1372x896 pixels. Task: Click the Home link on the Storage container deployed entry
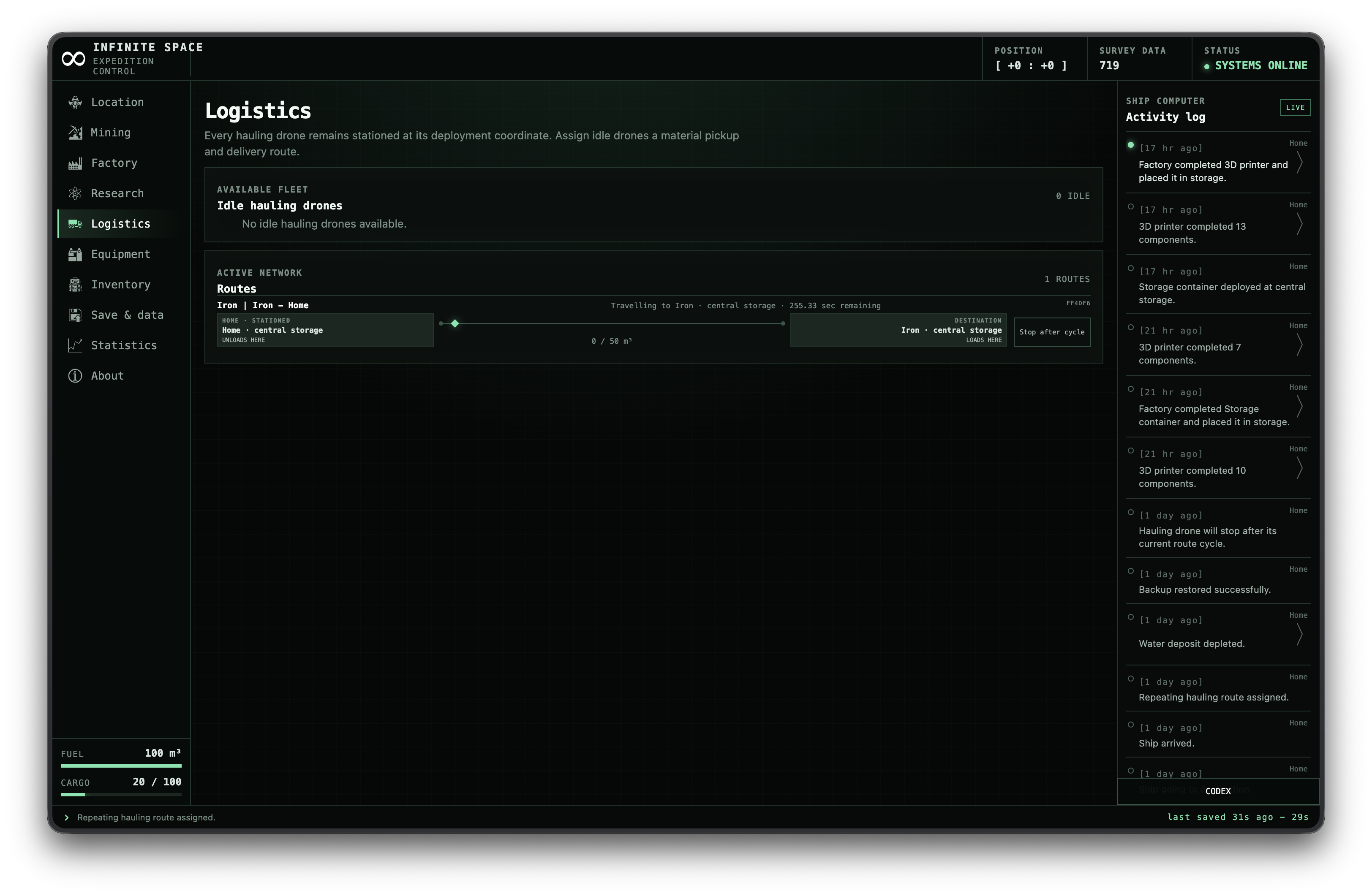(1298, 266)
